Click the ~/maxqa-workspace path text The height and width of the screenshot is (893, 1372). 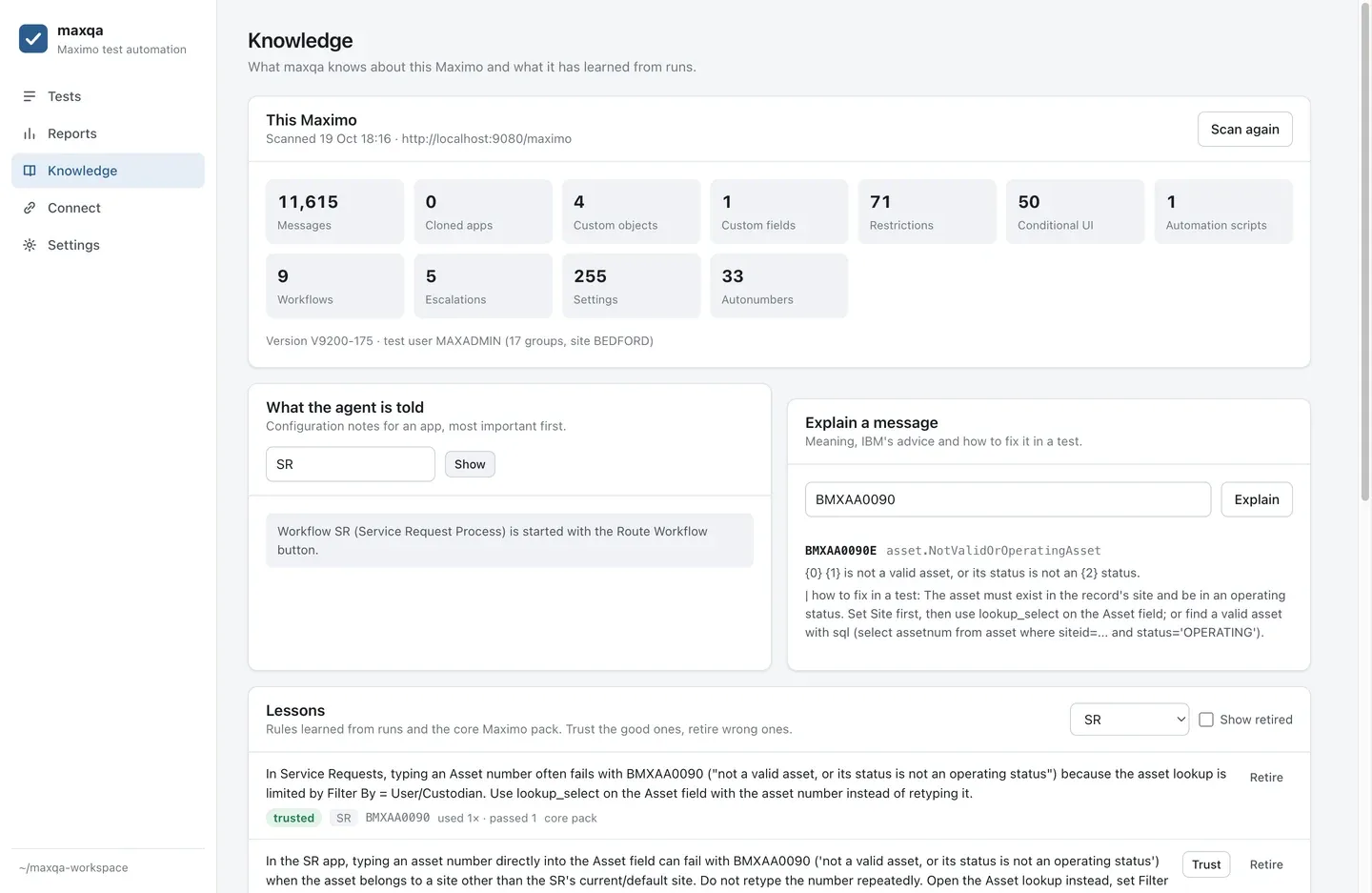tap(73, 868)
